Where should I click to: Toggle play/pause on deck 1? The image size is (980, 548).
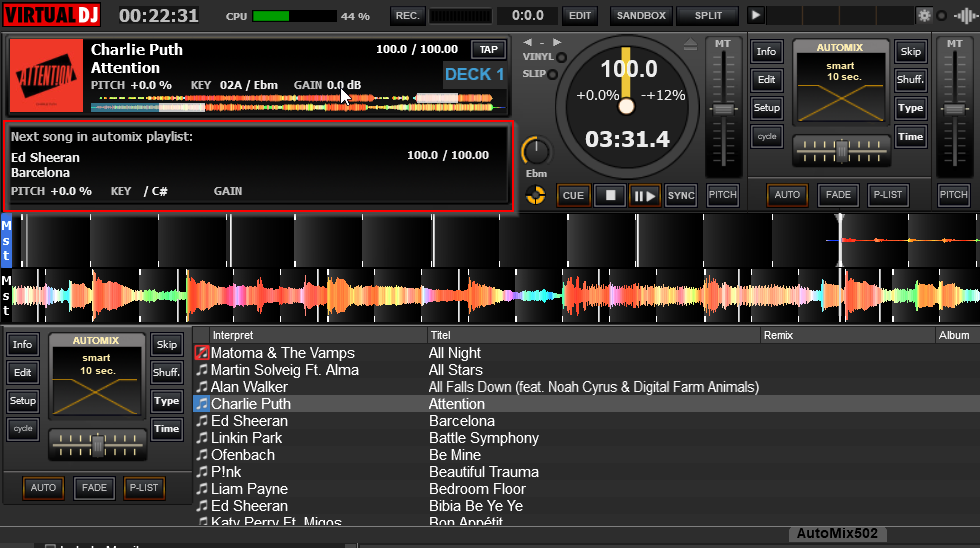pos(644,196)
